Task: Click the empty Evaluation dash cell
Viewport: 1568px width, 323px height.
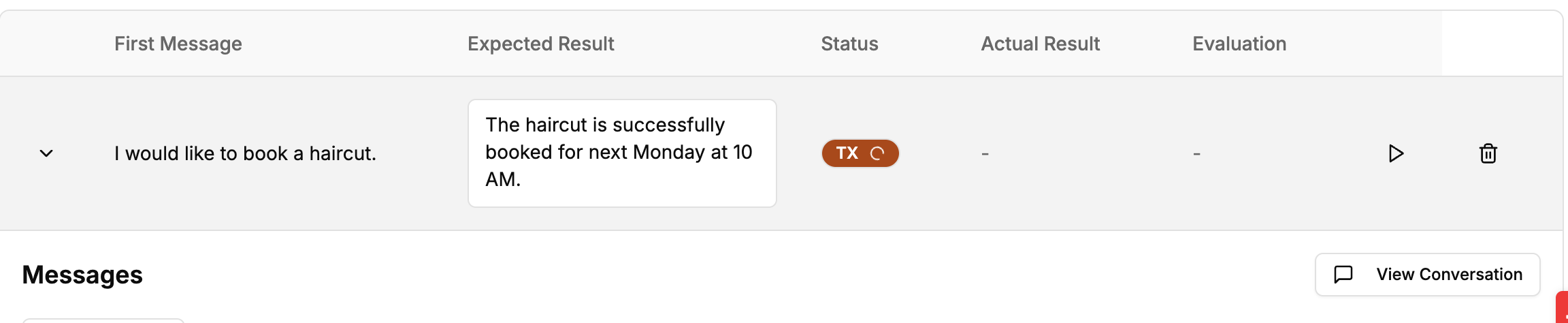Action: [x=1196, y=154]
